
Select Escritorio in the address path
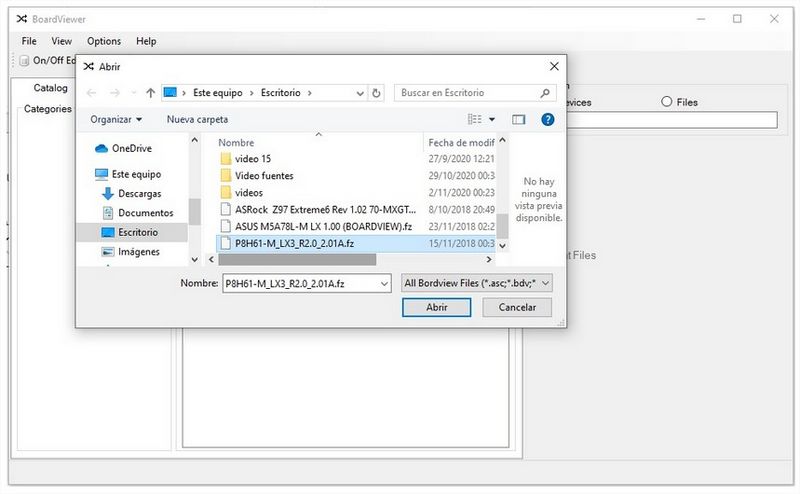[281, 93]
